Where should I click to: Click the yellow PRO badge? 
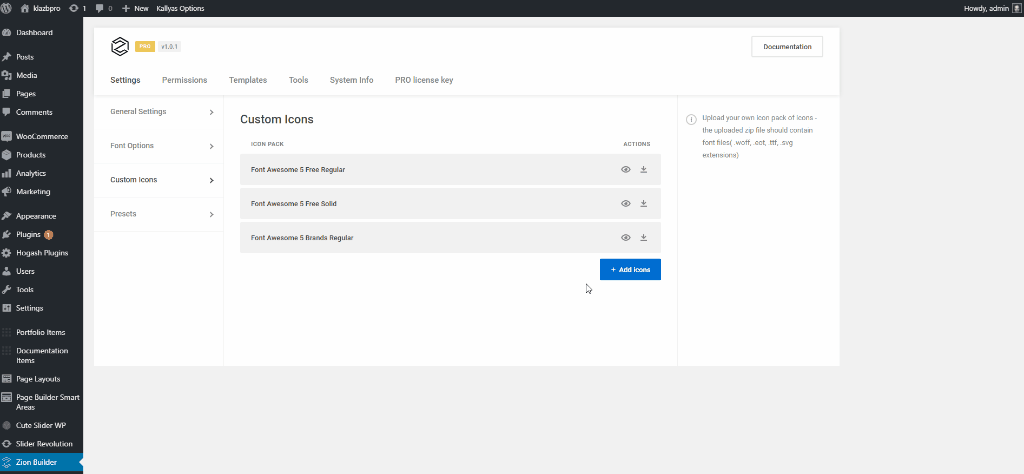pyautogui.click(x=144, y=46)
